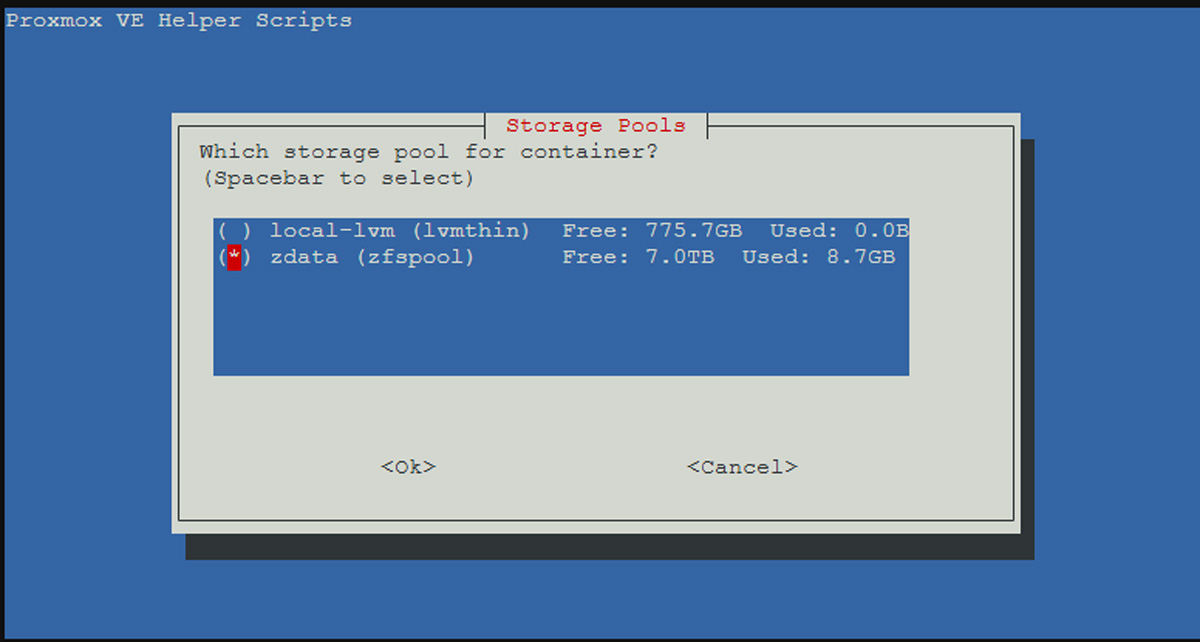Dismiss the dialog using Cancel
Image resolution: width=1200 pixels, height=642 pixels.
click(x=742, y=467)
